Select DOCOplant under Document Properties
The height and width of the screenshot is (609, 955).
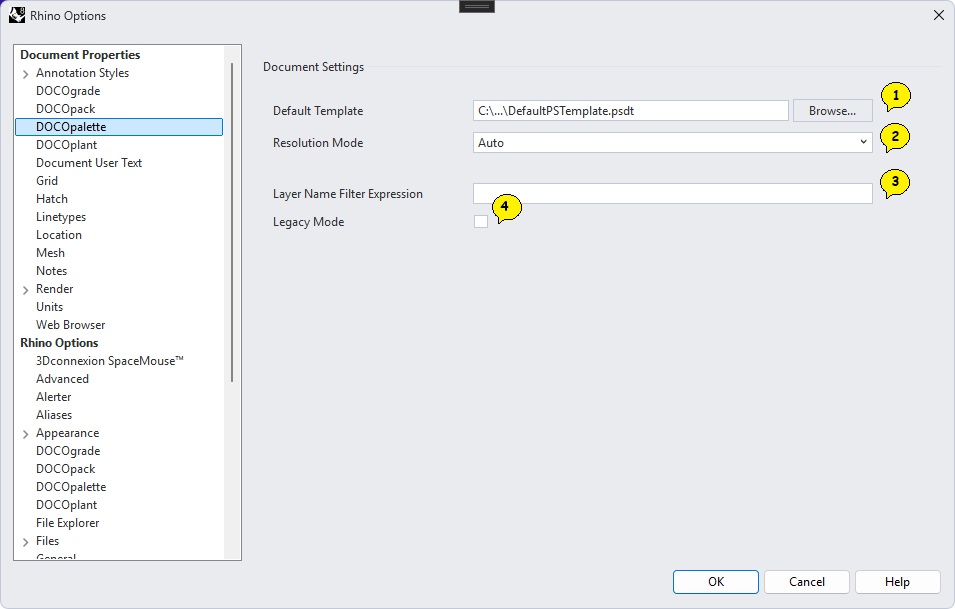coord(66,145)
